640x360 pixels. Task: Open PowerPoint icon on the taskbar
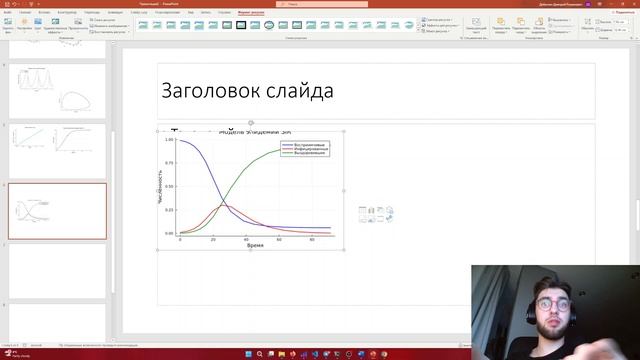373,354
